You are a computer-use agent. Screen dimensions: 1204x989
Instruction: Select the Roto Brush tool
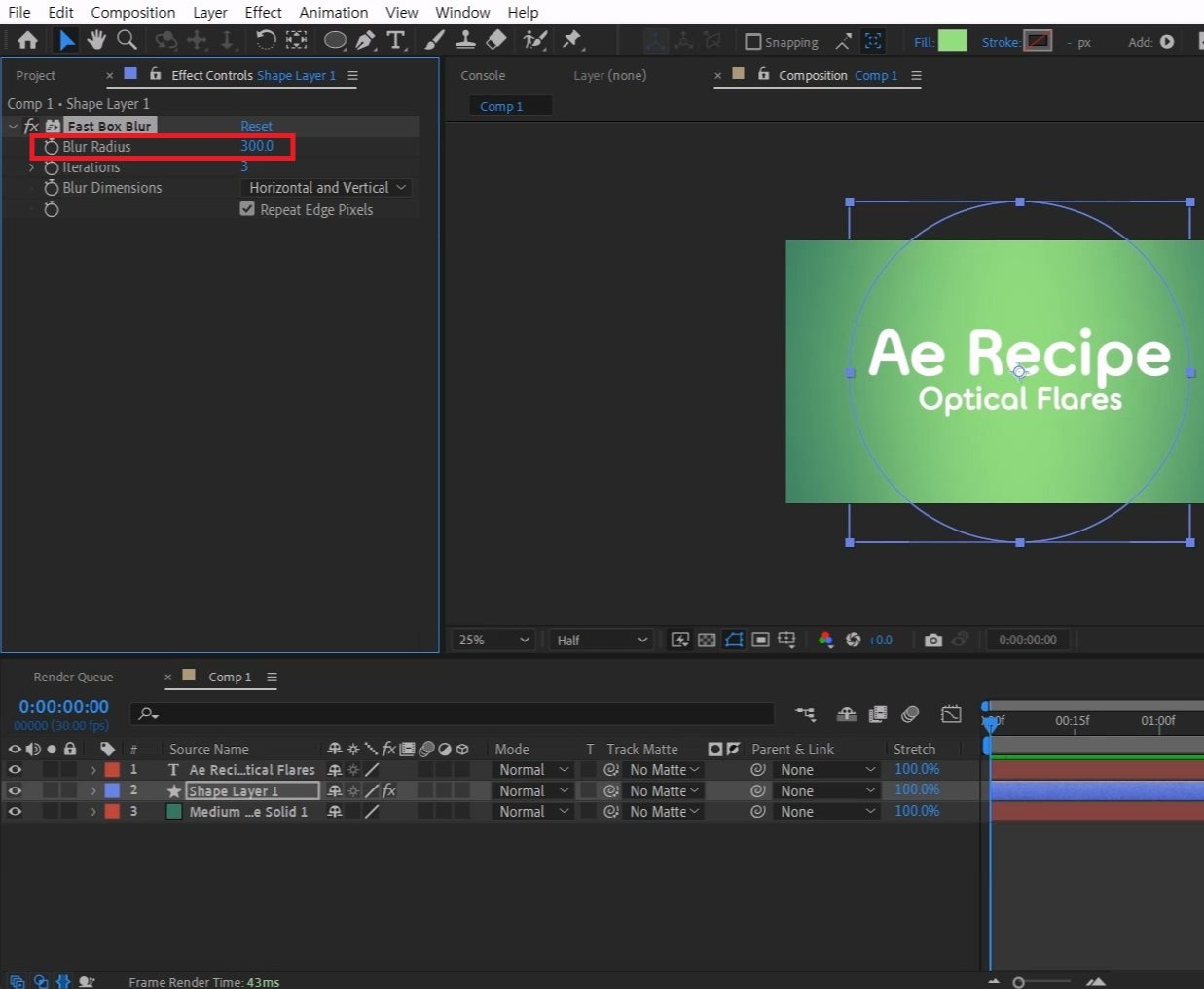[534, 40]
